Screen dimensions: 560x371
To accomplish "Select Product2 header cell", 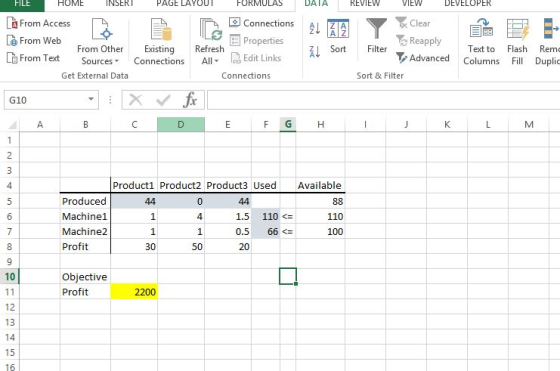I will pos(181,185).
